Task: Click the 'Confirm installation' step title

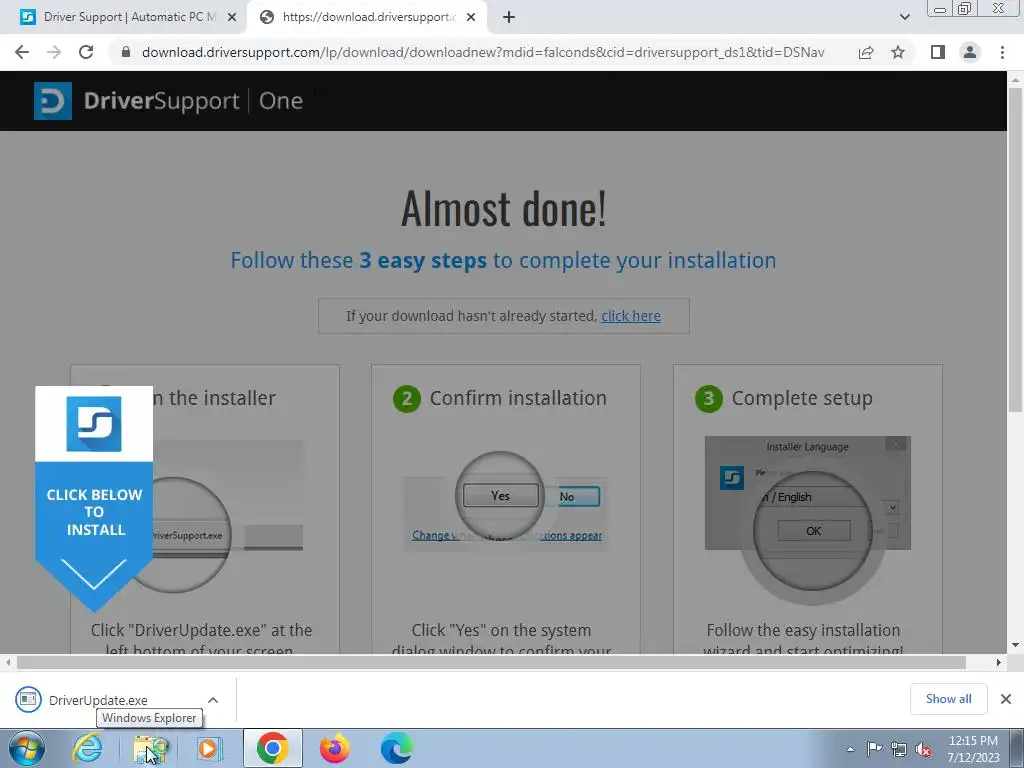Action: click(x=518, y=398)
